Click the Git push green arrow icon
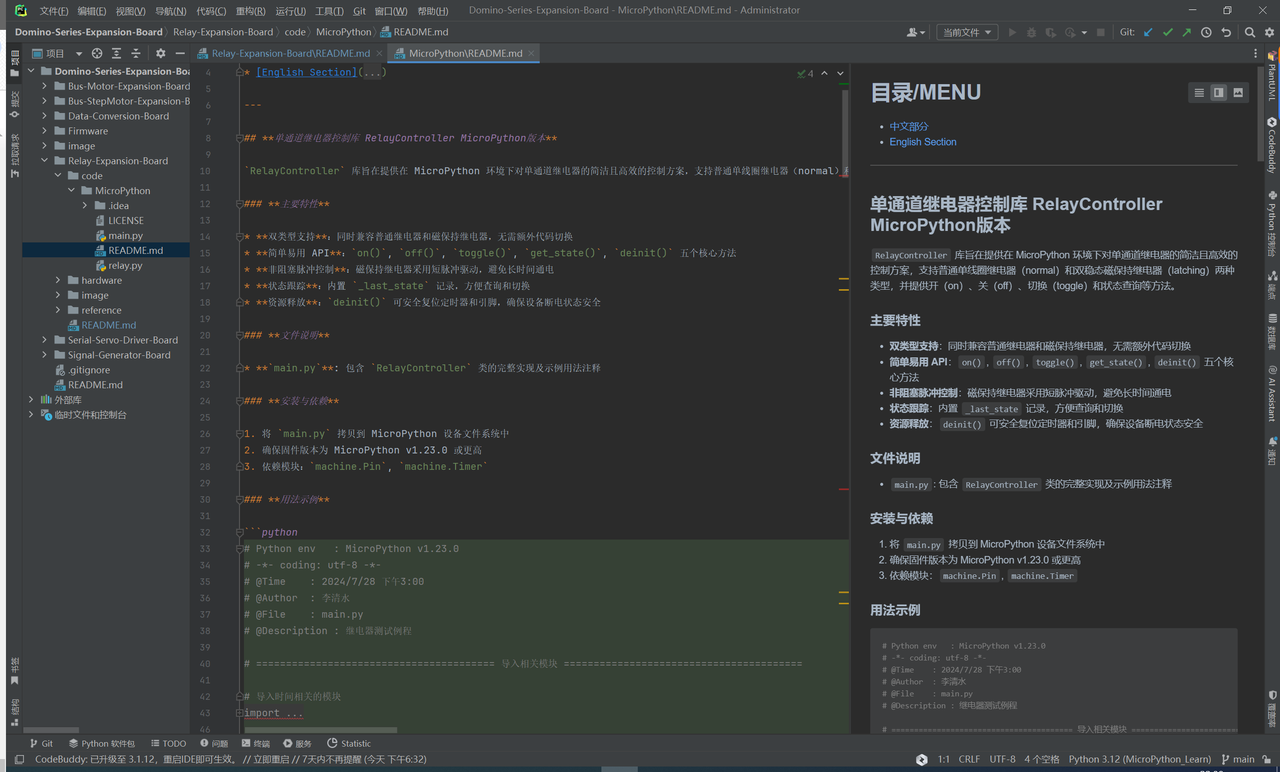The height and width of the screenshot is (772, 1280). pos(1186,32)
